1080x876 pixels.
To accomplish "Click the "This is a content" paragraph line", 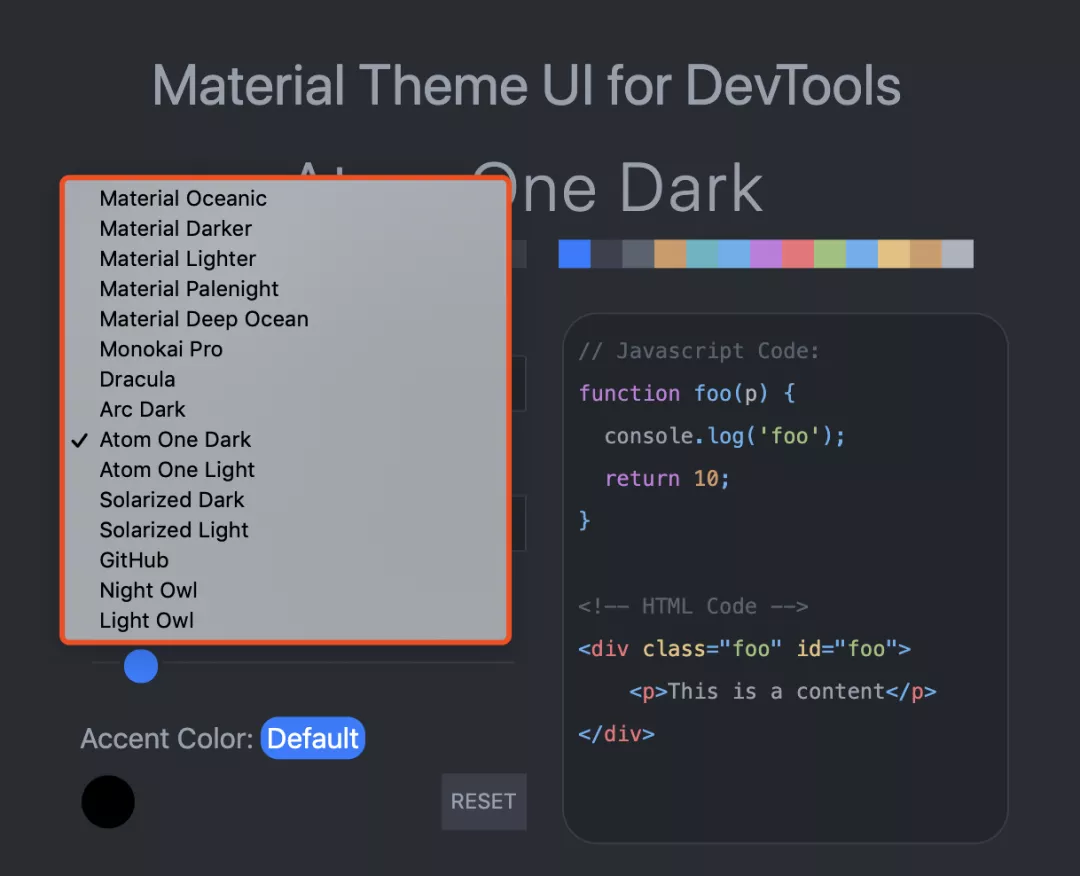I will 782,691.
